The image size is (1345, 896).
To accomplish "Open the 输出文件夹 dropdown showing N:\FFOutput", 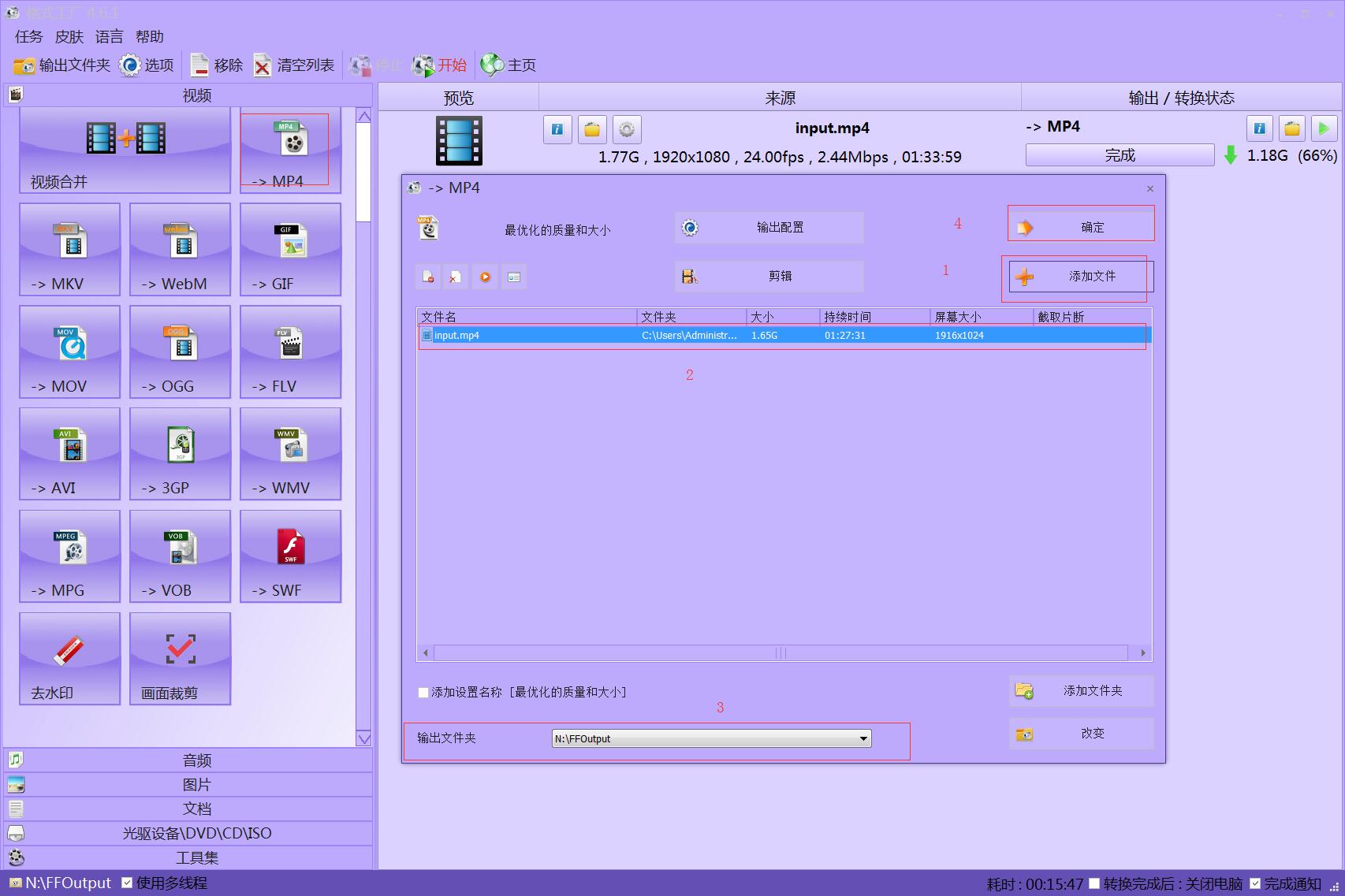I will pos(864,738).
